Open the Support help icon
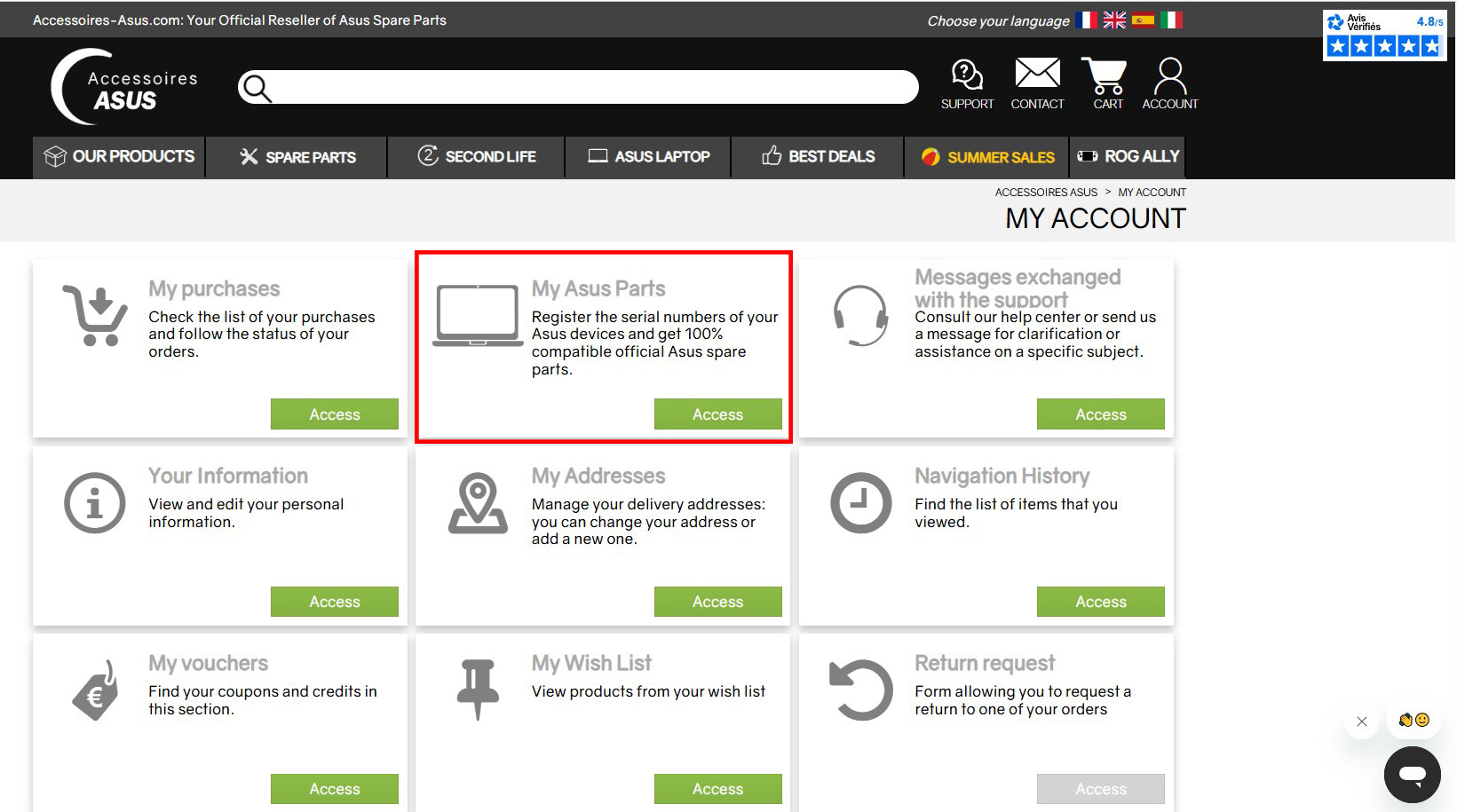 tap(967, 83)
